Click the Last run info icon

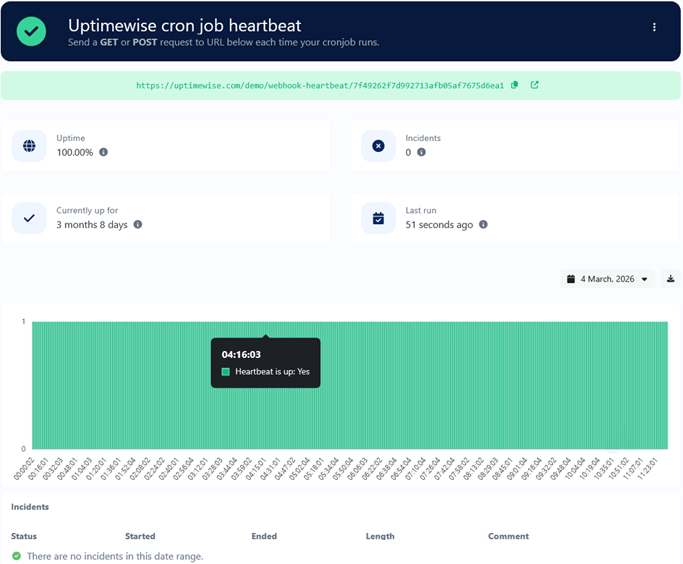click(483, 224)
